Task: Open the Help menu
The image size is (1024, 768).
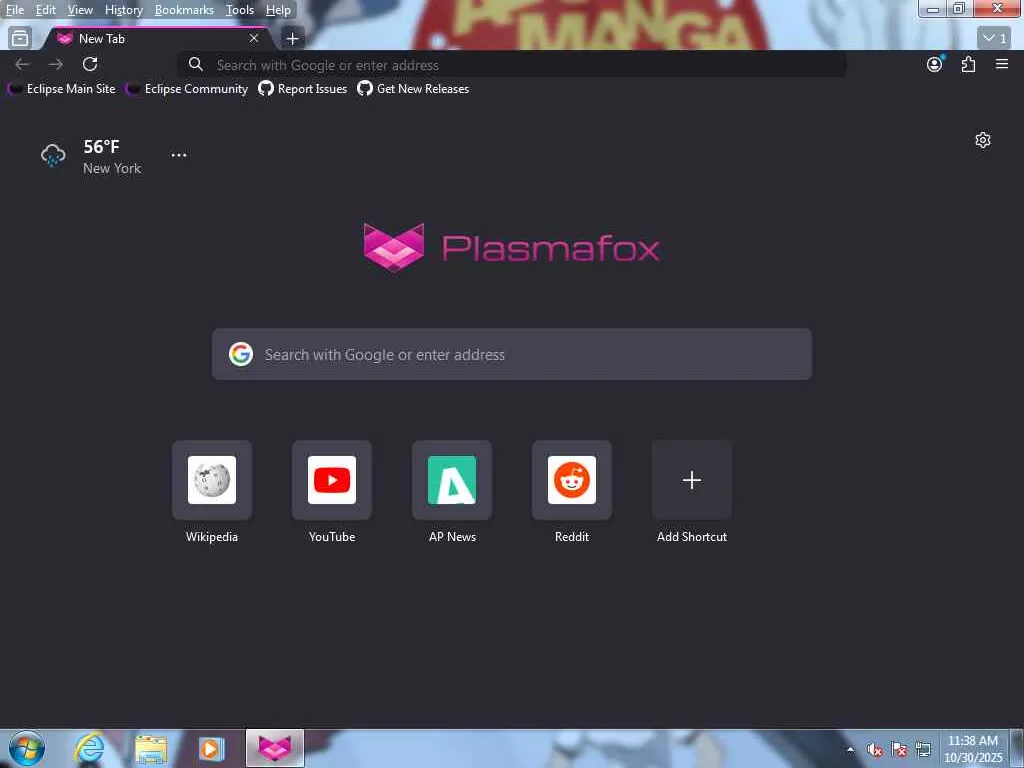Action: click(278, 10)
